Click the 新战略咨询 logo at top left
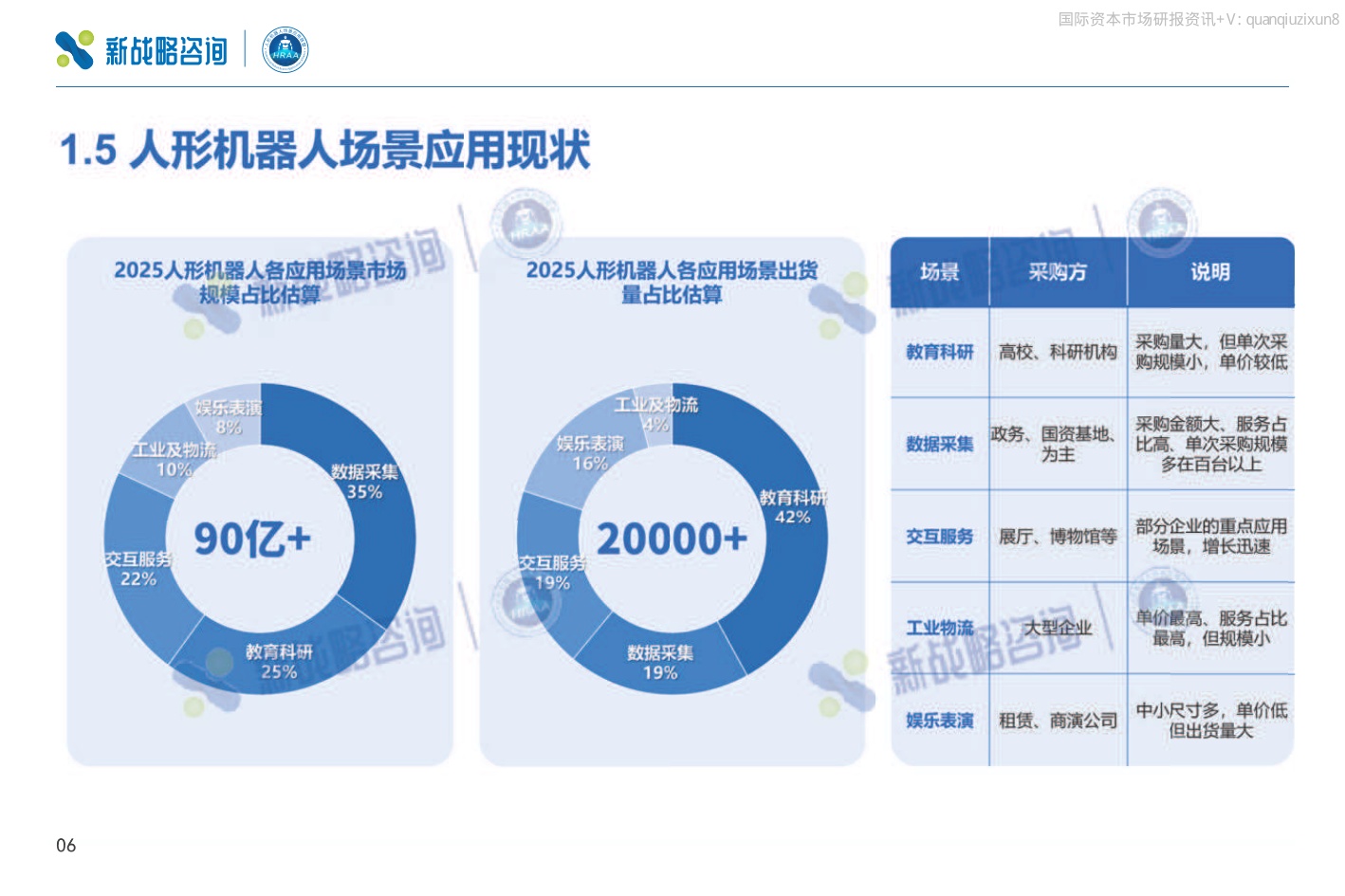Screen dimensions: 1345x896 tap(141, 50)
